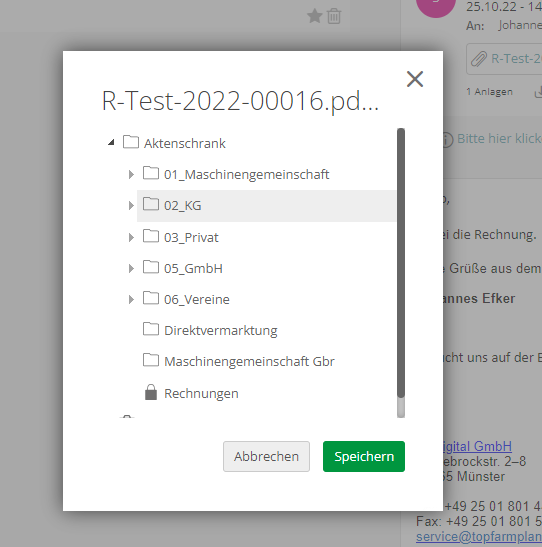This screenshot has height=547, width=542.
Task: Select the 06_Vereine tree entry
Action: click(197, 299)
